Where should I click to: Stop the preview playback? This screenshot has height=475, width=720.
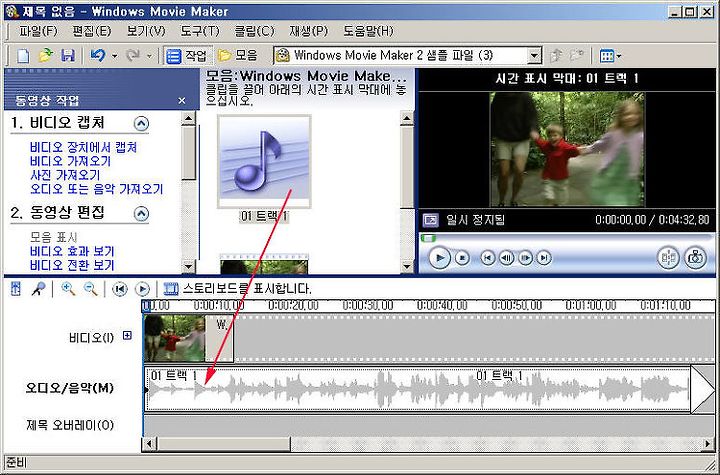462,258
